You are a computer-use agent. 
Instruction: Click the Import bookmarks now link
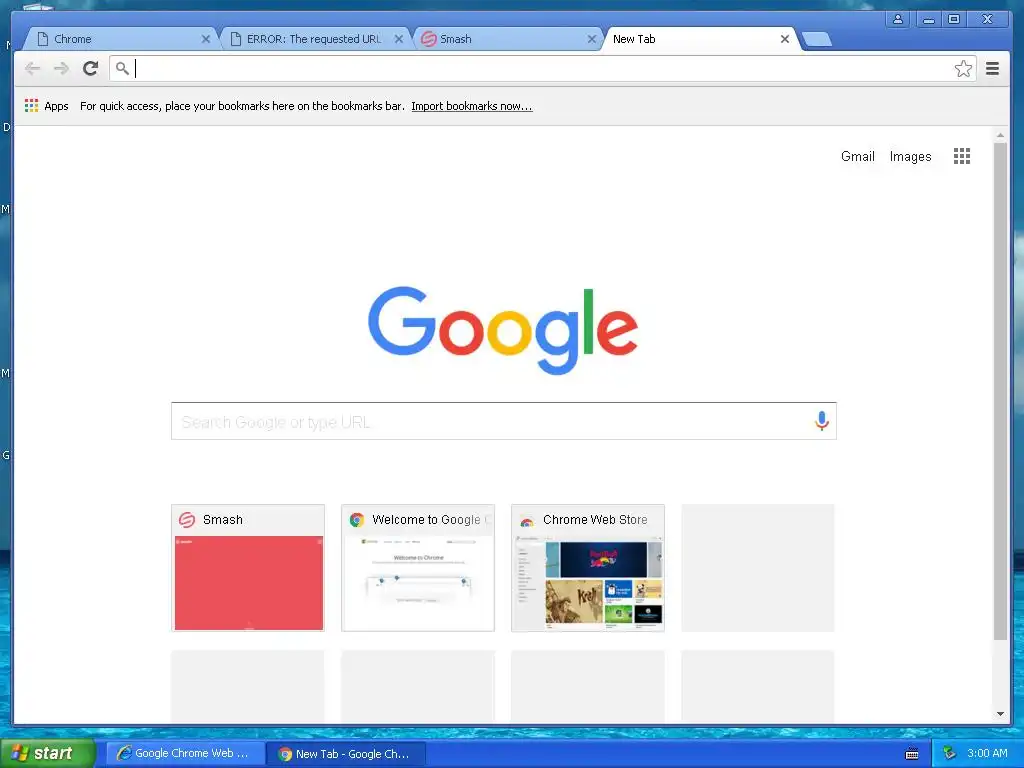click(472, 106)
